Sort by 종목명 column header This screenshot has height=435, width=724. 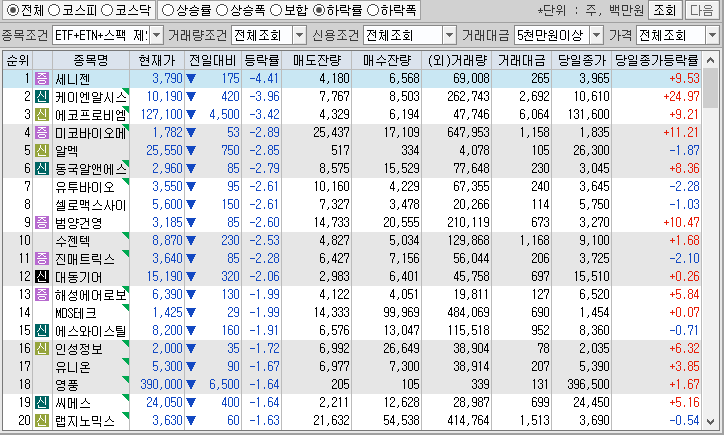pyautogui.click(x=90, y=60)
